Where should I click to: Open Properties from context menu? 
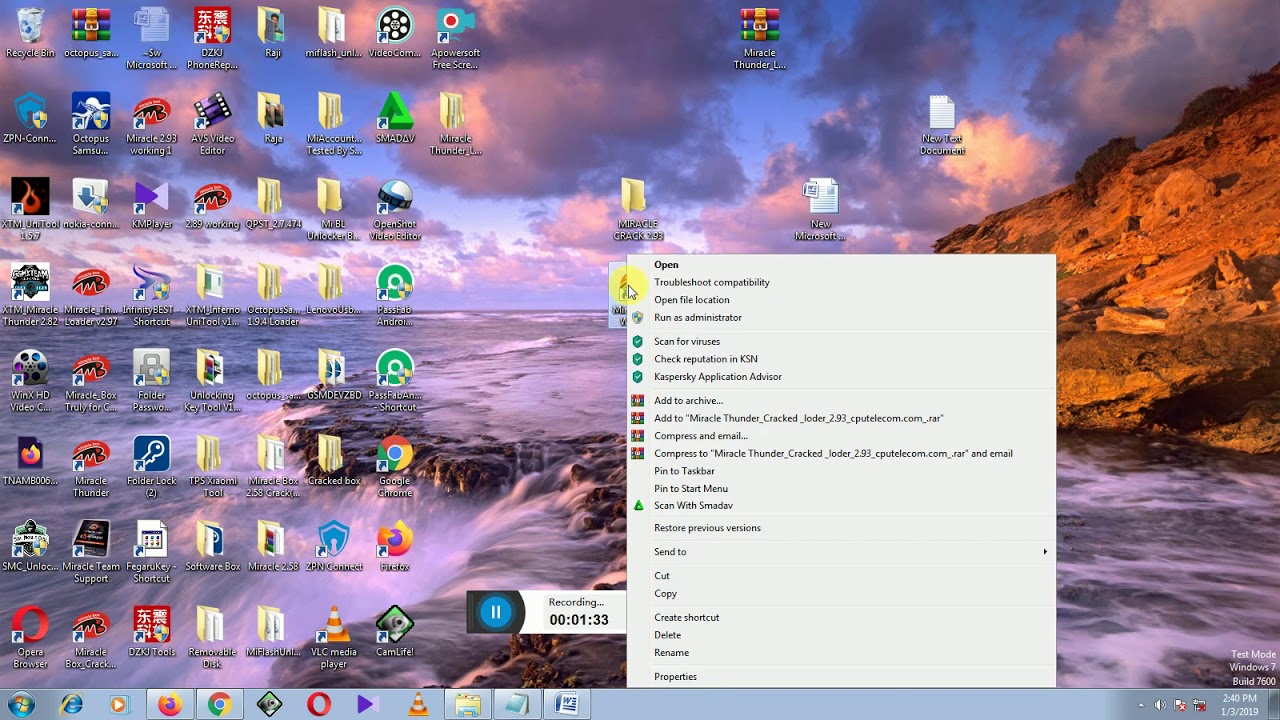click(841, 677)
